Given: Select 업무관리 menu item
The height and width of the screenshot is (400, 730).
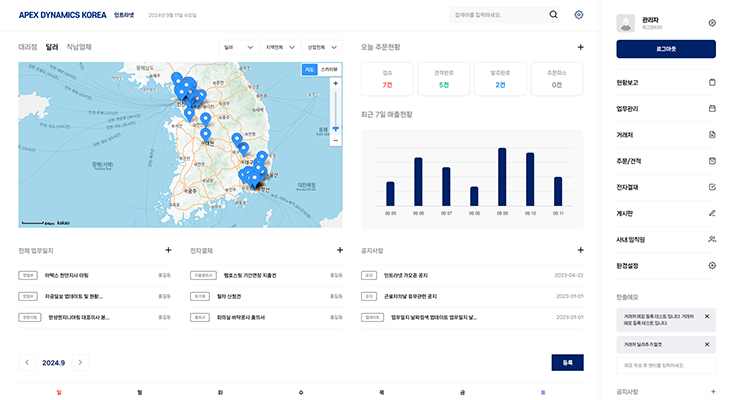Looking at the screenshot, I should click(627, 109).
